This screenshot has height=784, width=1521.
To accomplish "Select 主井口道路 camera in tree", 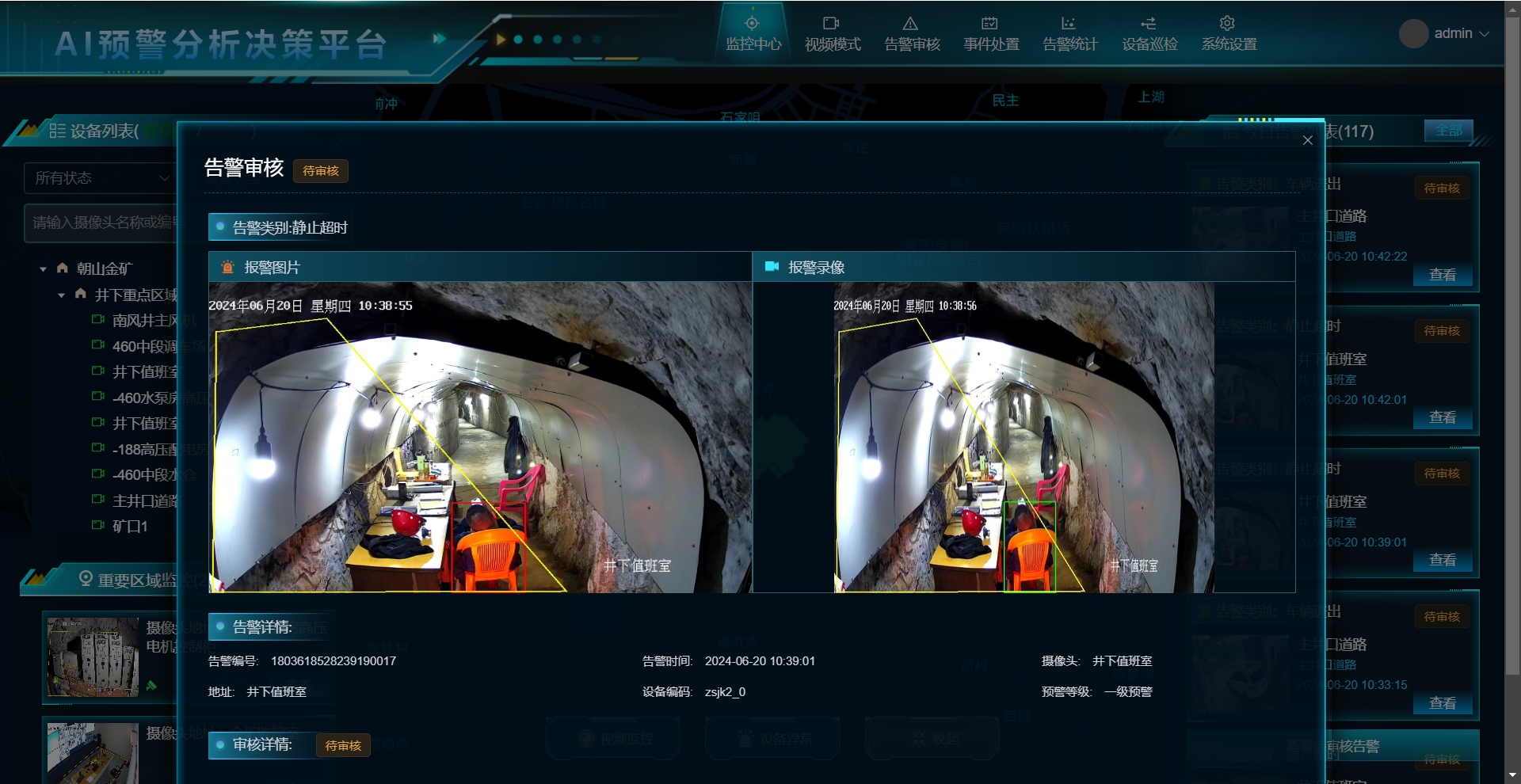I will pyautogui.click(x=145, y=500).
